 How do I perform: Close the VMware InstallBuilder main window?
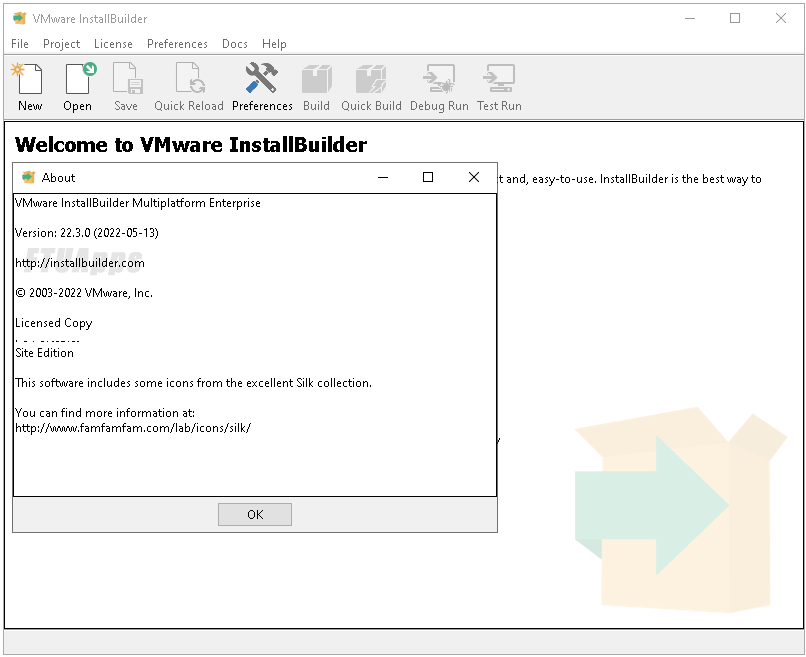pyautogui.click(x=781, y=19)
